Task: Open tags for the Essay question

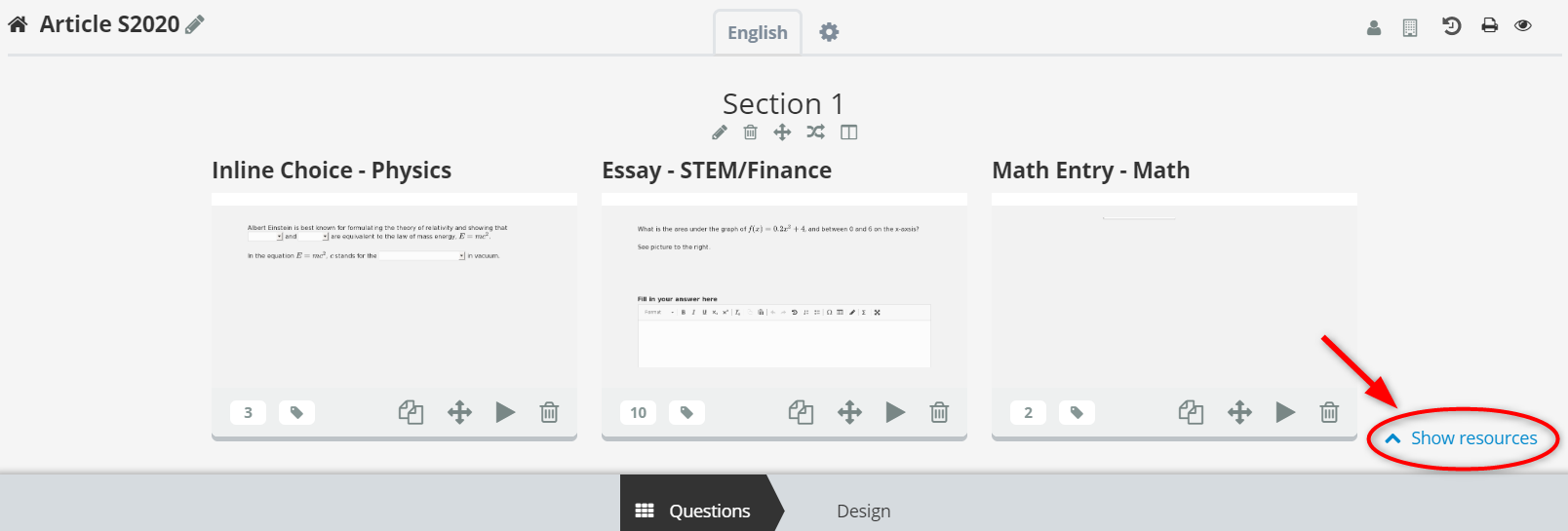Action: coord(686,413)
